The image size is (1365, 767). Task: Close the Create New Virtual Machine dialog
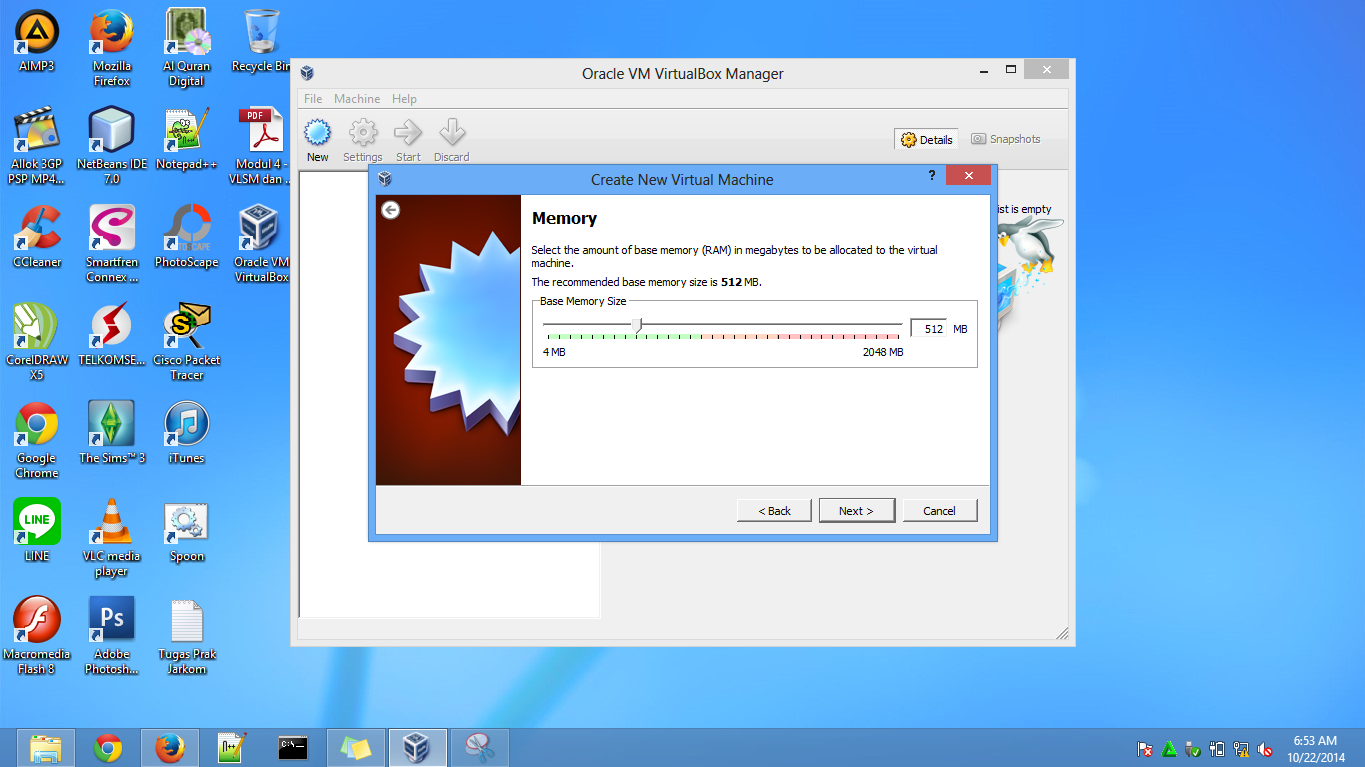[x=968, y=176]
